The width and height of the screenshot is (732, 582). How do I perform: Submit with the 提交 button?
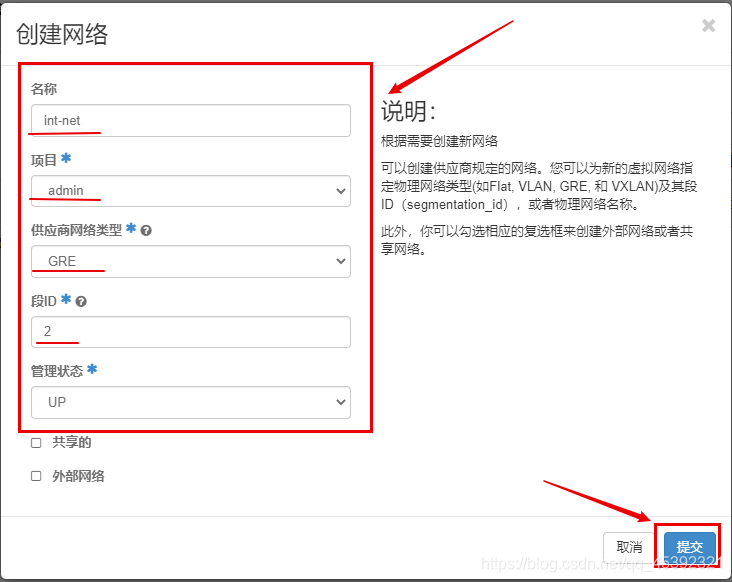tap(690, 547)
